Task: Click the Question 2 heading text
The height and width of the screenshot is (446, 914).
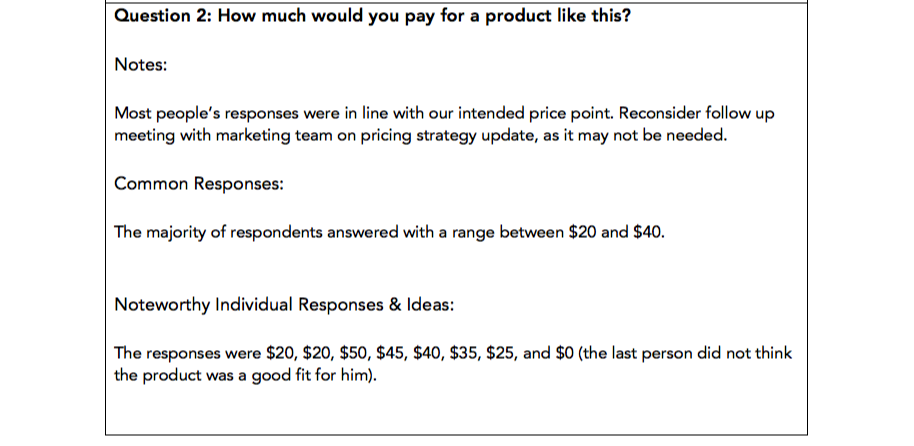Action: [x=372, y=17]
